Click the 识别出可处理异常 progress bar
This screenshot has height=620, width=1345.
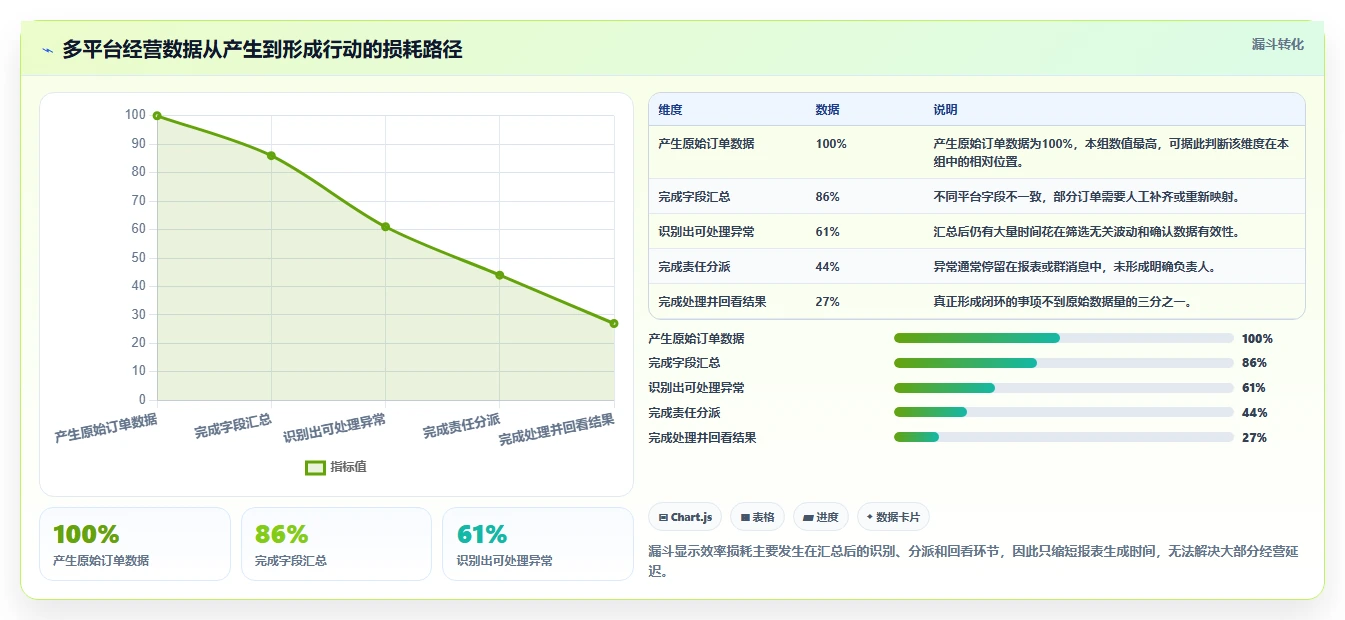tap(1064, 388)
